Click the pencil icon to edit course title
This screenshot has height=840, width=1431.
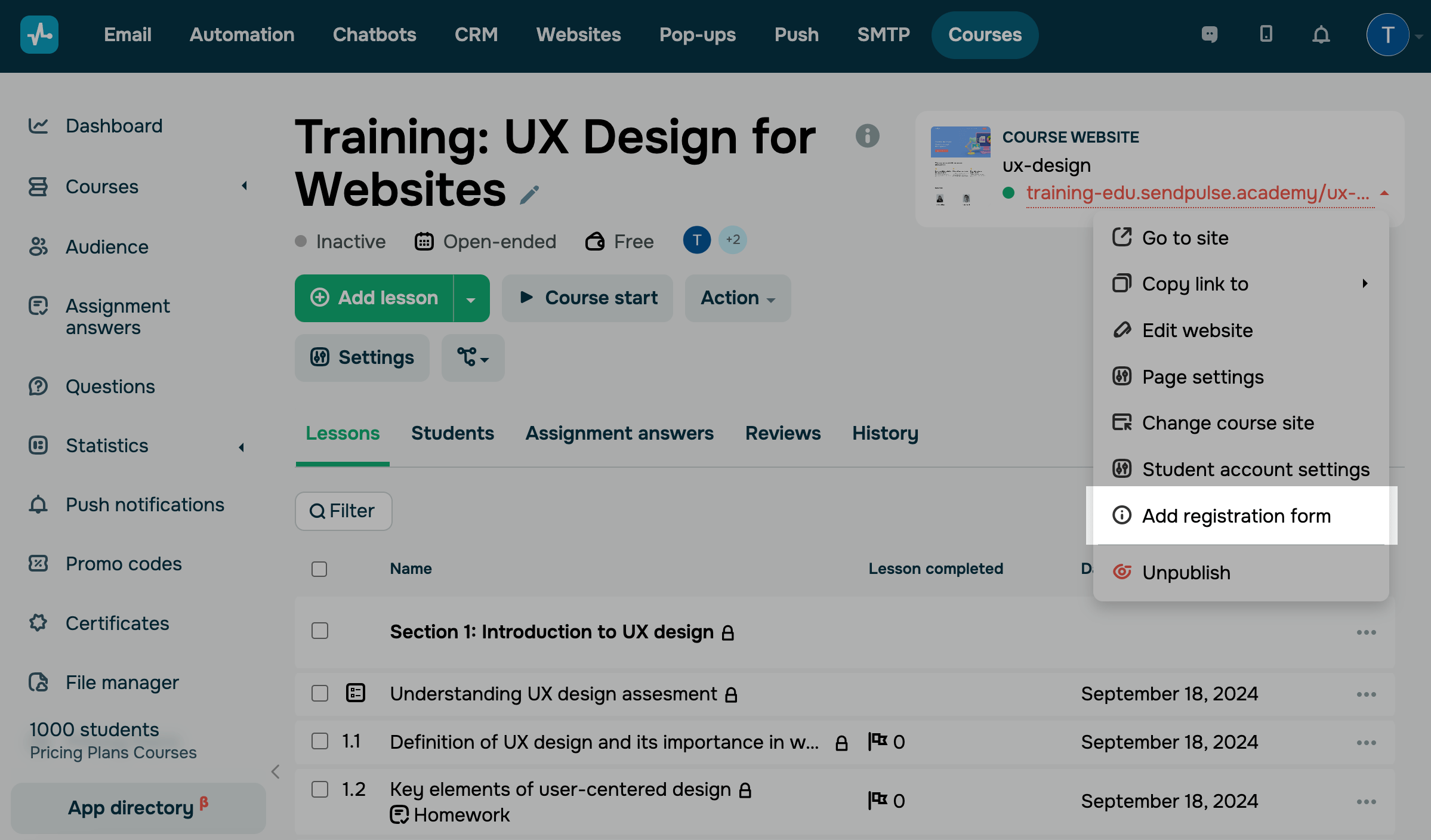(529, 194)
